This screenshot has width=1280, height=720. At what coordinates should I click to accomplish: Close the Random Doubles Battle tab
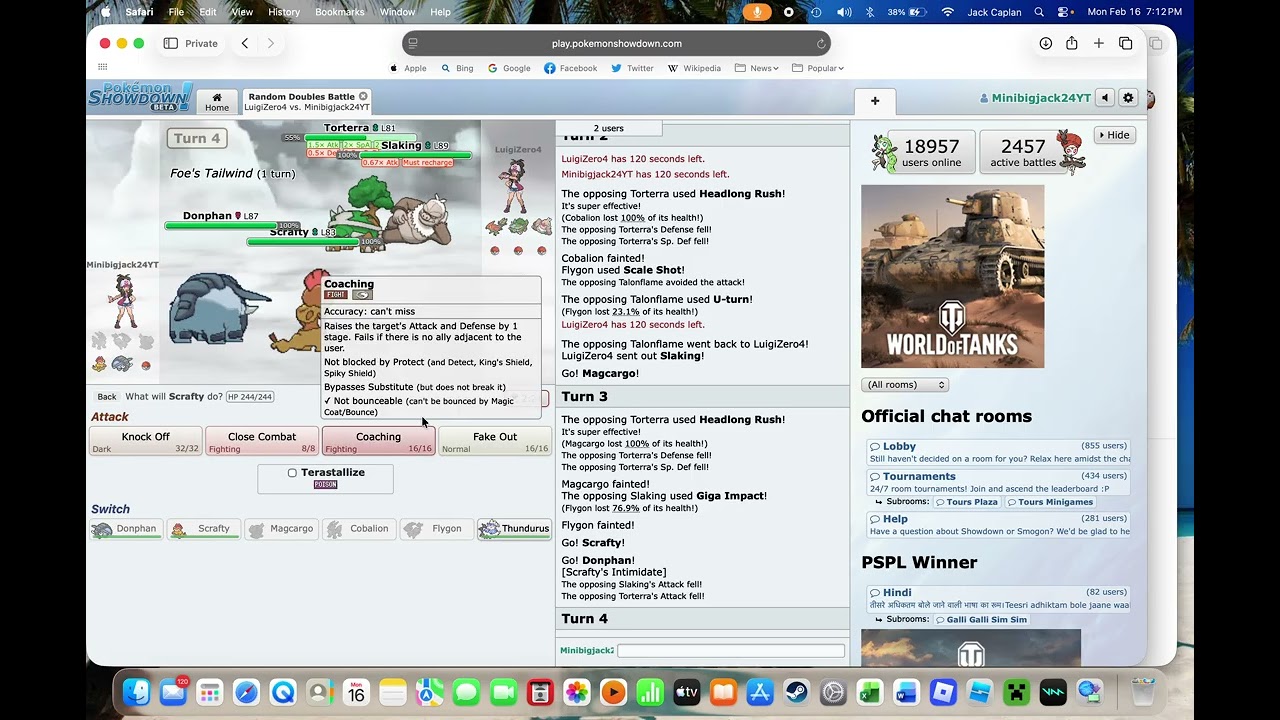[x=363, y=96]
